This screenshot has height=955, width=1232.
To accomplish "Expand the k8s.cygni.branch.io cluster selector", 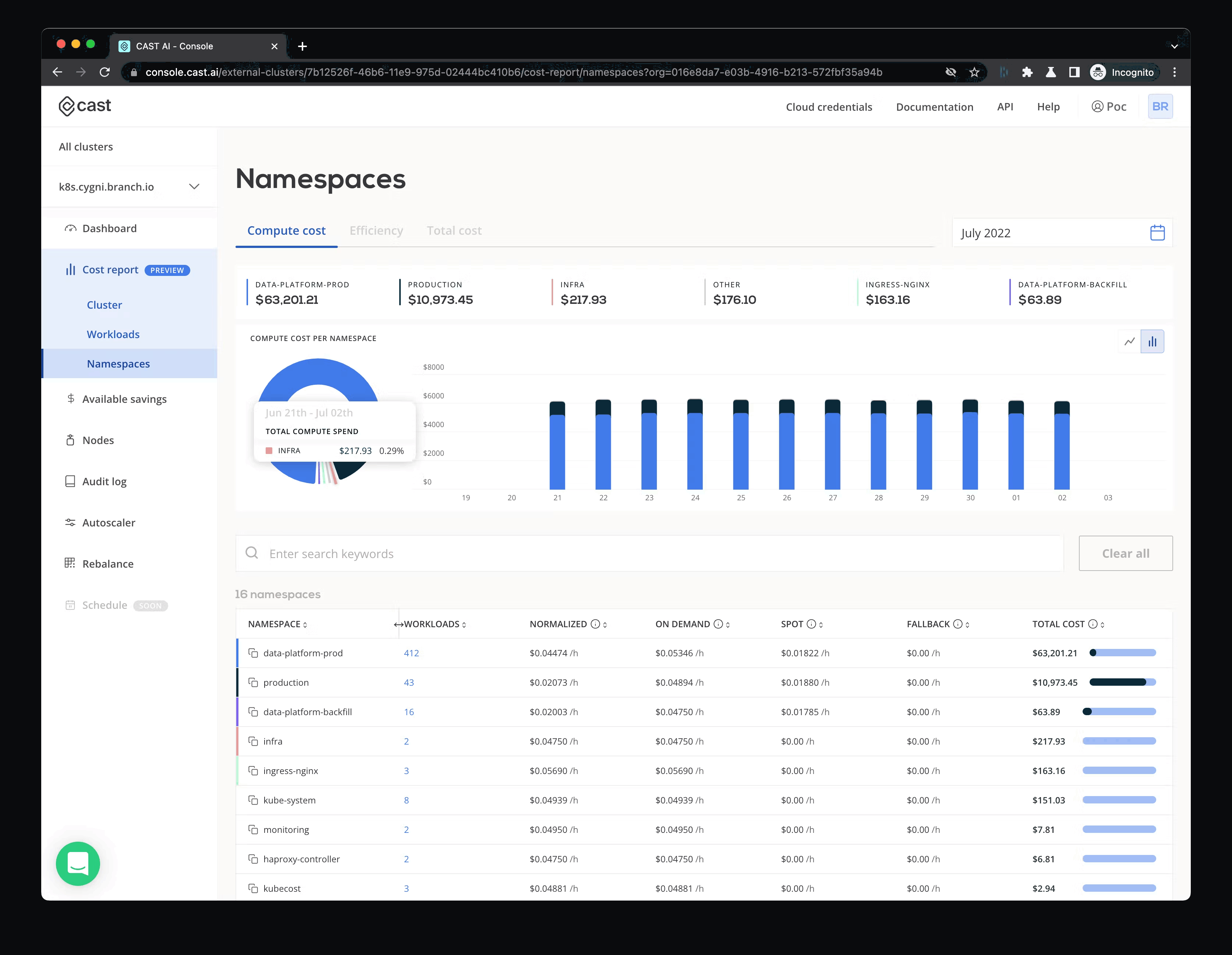I will 194,187.
